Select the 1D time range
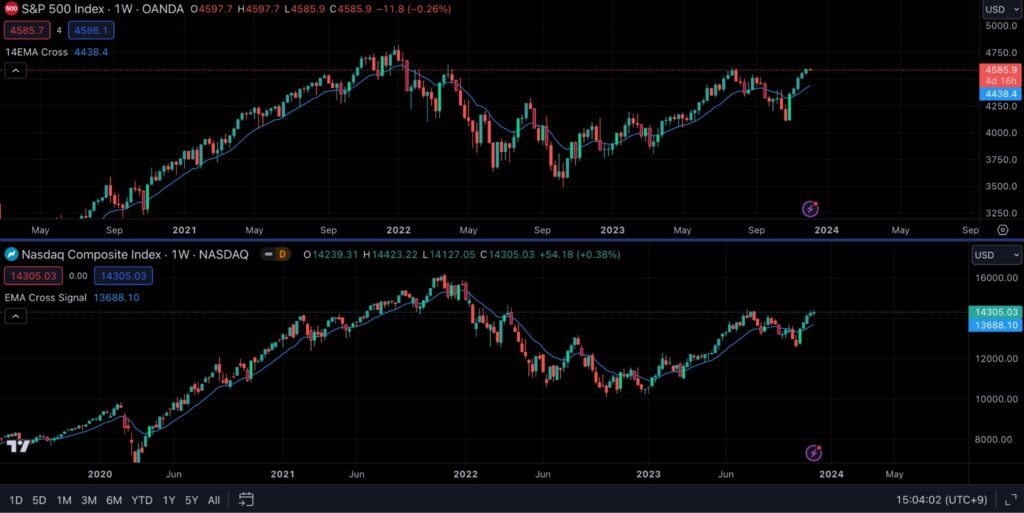 [16, 501]
